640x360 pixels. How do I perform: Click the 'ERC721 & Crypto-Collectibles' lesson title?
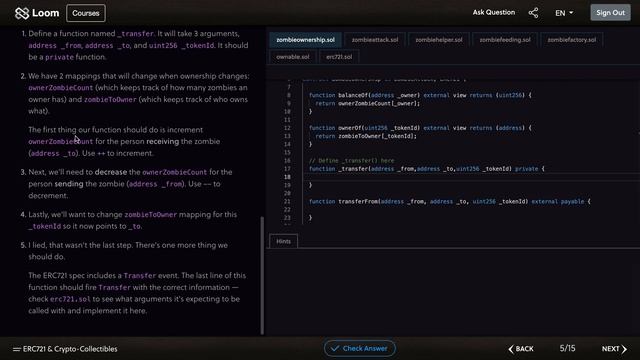tap(70, 349)
